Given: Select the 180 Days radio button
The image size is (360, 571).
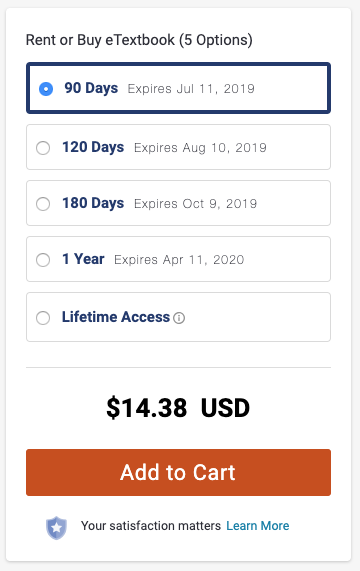Looking at the screenshot, I should [43, 204].
